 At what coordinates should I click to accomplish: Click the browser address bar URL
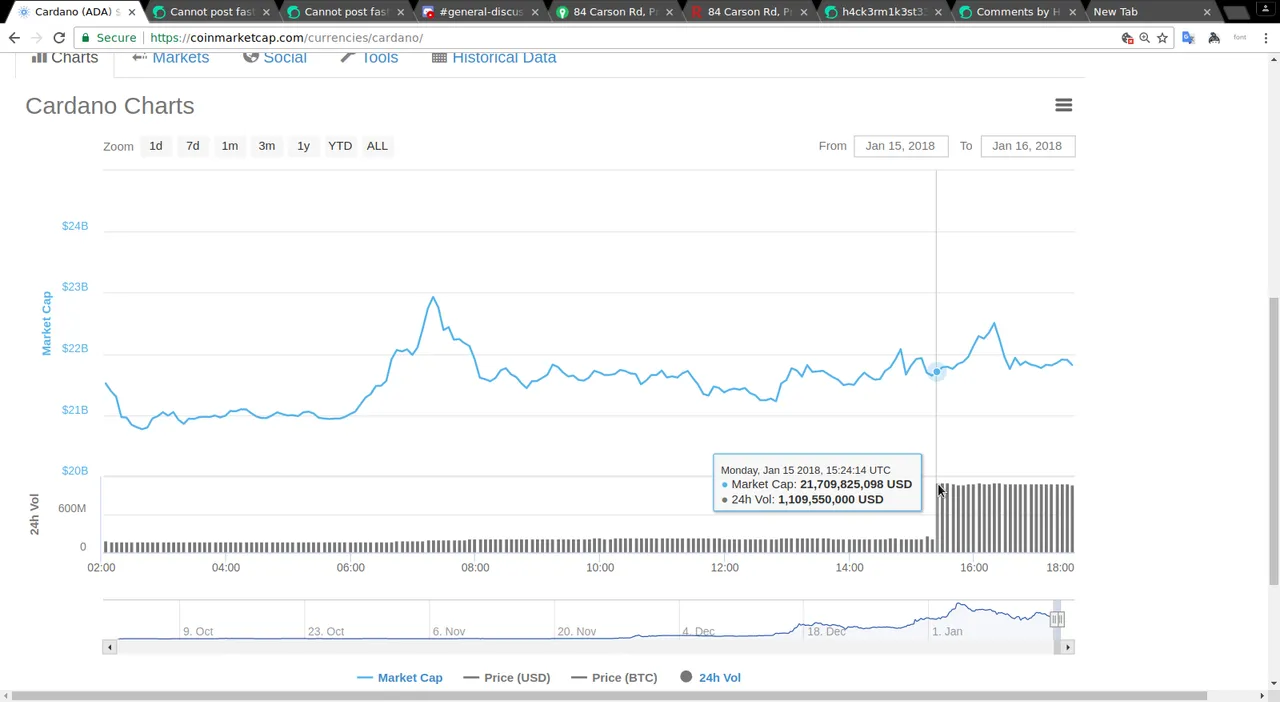pos(286,38)
